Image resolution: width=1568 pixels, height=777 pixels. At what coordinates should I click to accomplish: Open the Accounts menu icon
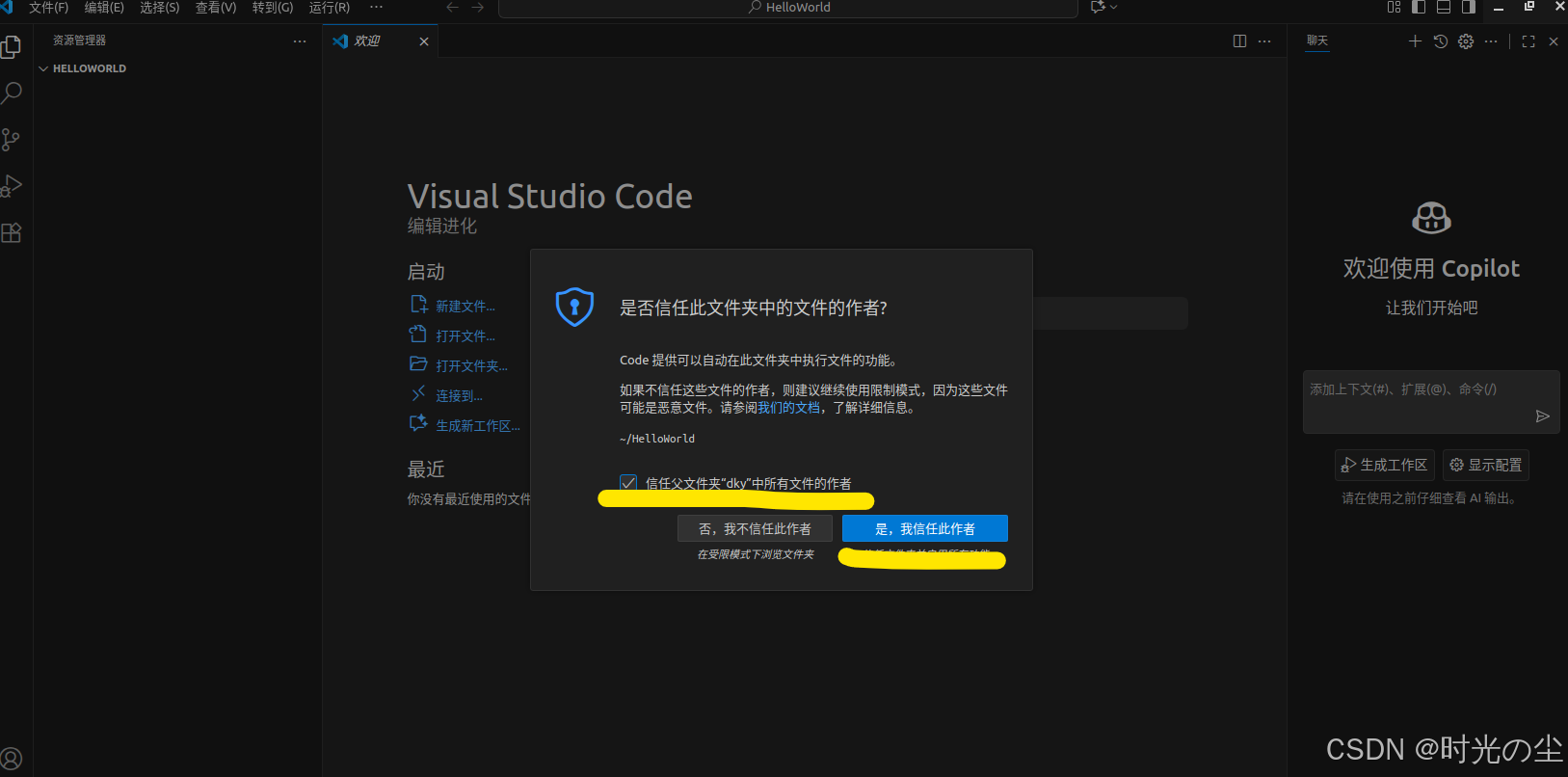pyautogui.click(x=12, y=759)
